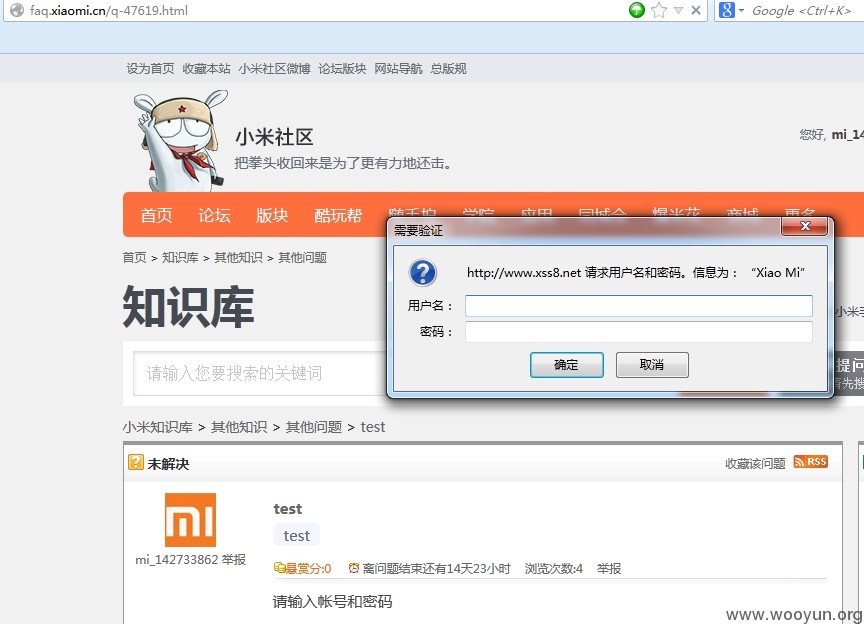Cancel the dialog with 取消

tap(652, 365)
